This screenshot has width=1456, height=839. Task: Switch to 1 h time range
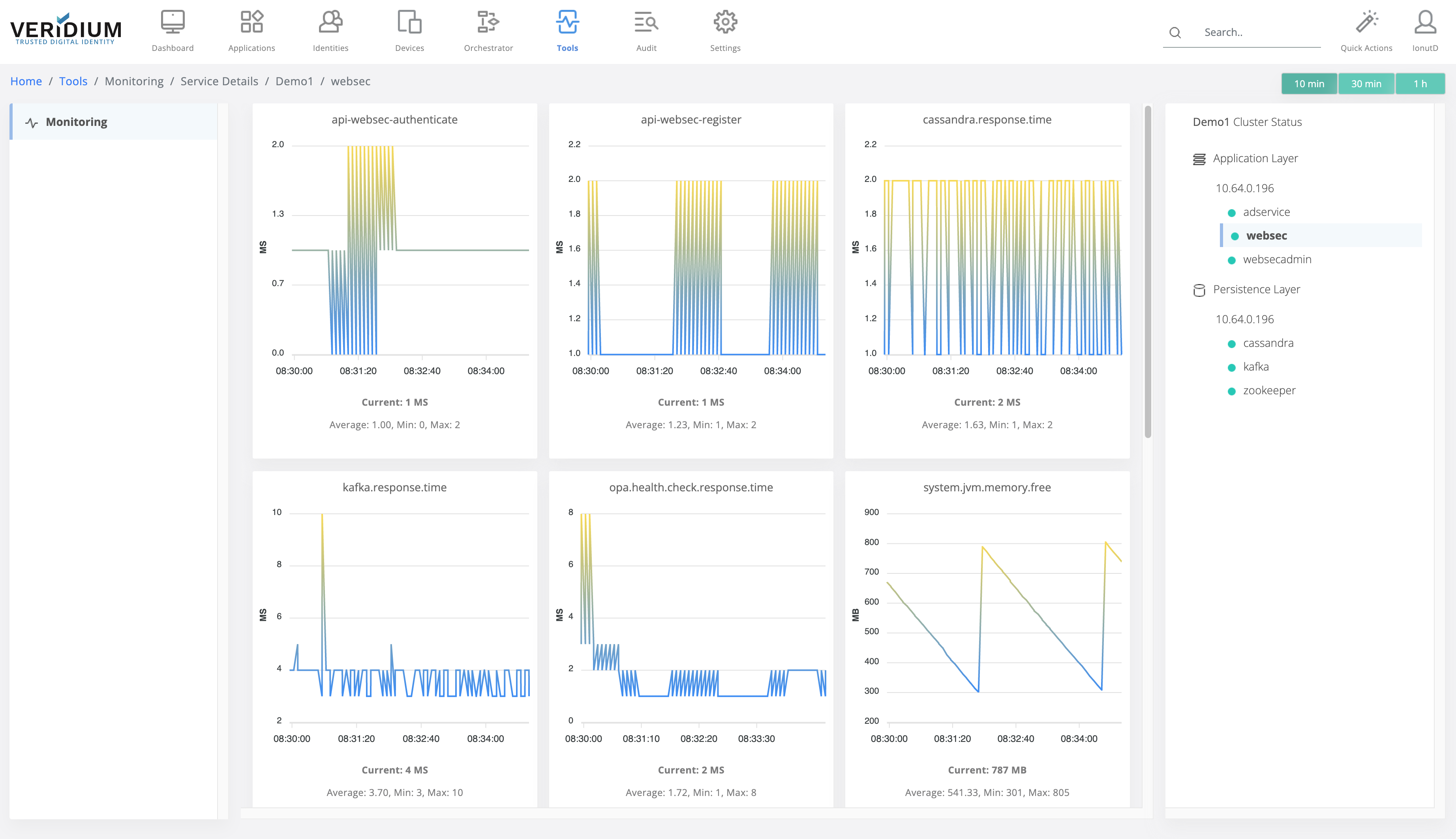click(1420, 84)
